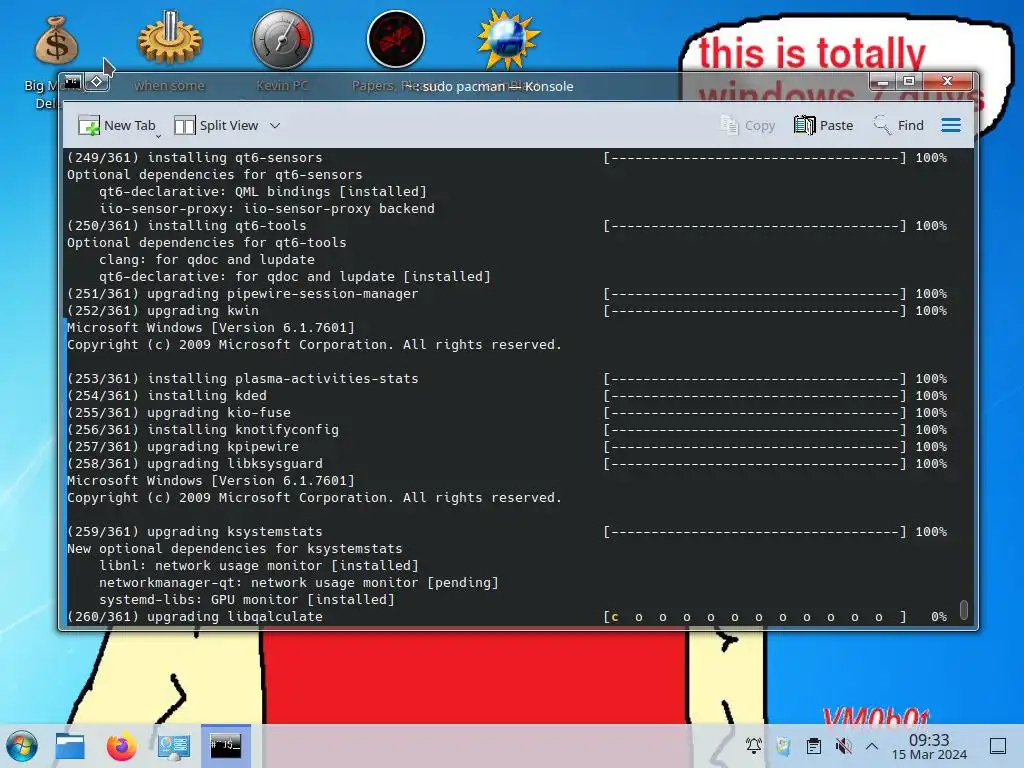This screenshot has height=768, width=1024.
Task: Launch file manager from taskbar
Action: click(70, 746)
